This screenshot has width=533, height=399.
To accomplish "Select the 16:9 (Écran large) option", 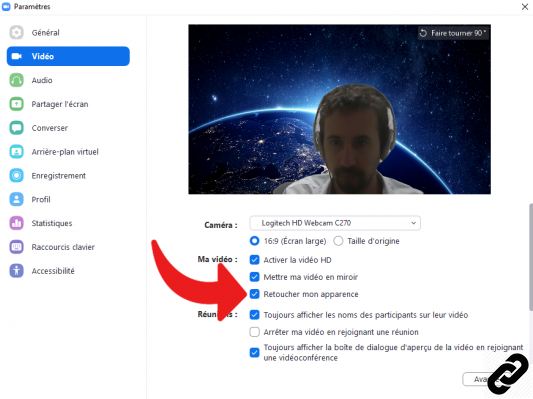I will tap(254, 241).
